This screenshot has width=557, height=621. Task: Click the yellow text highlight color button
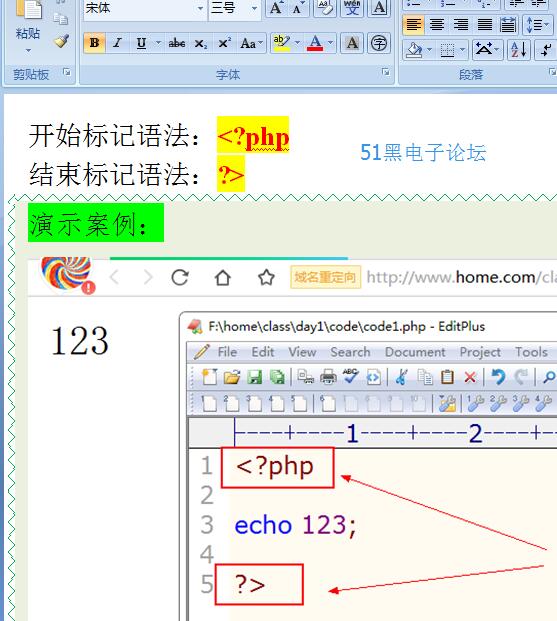pos(282,43)
